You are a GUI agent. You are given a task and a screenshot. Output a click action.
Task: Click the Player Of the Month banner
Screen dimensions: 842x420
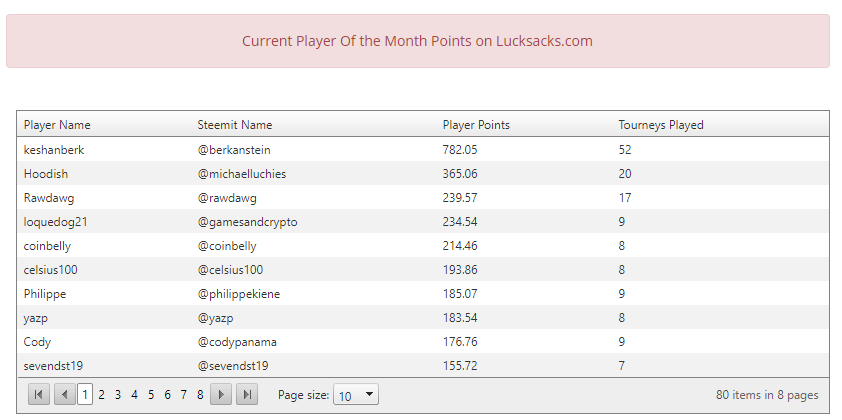click(418, 41)
